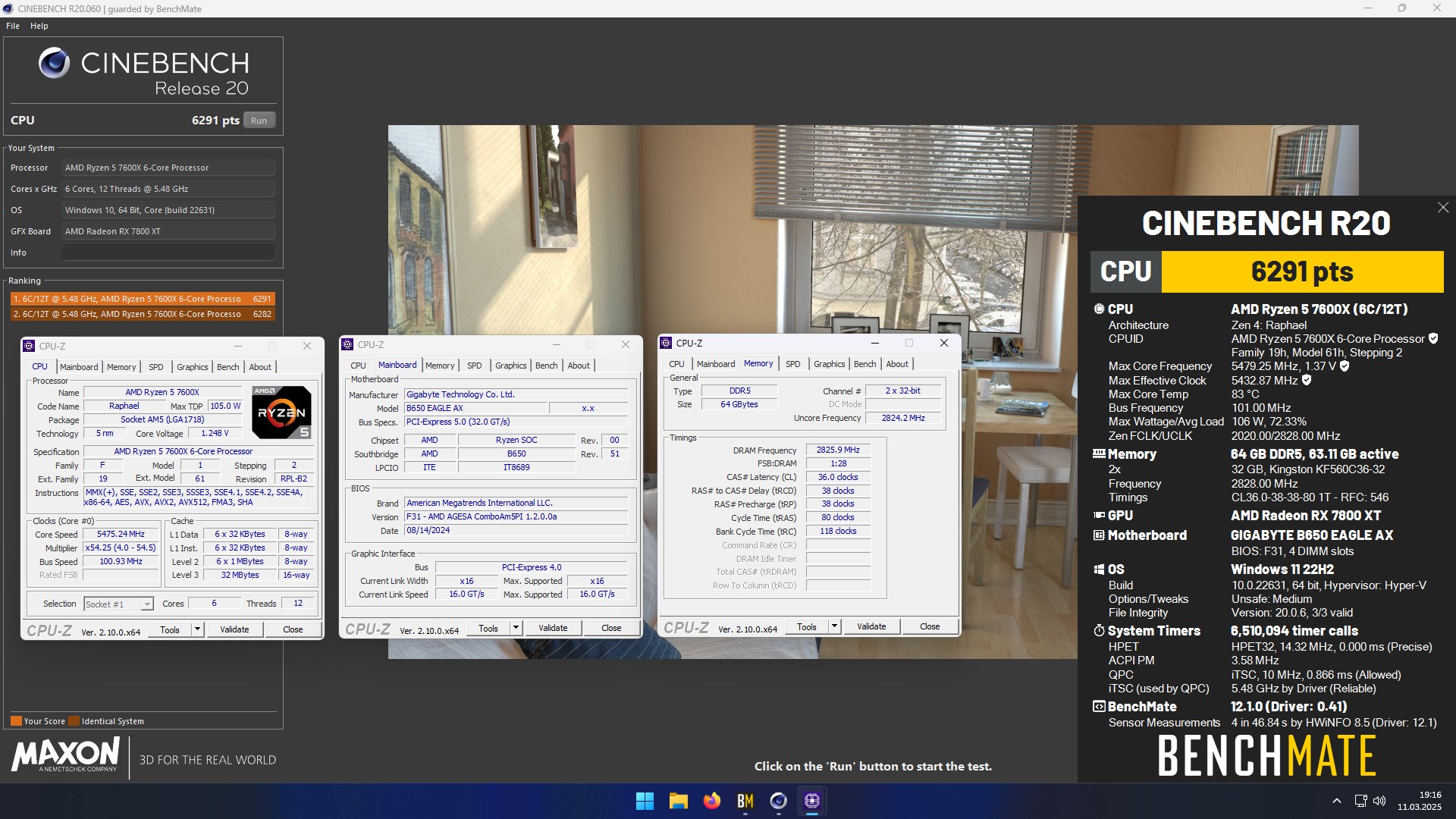This screenshot has width=1456, height=819.
Task: Click the Cinebench sphere logo beside CINEBENCH title
Action: 54,63
